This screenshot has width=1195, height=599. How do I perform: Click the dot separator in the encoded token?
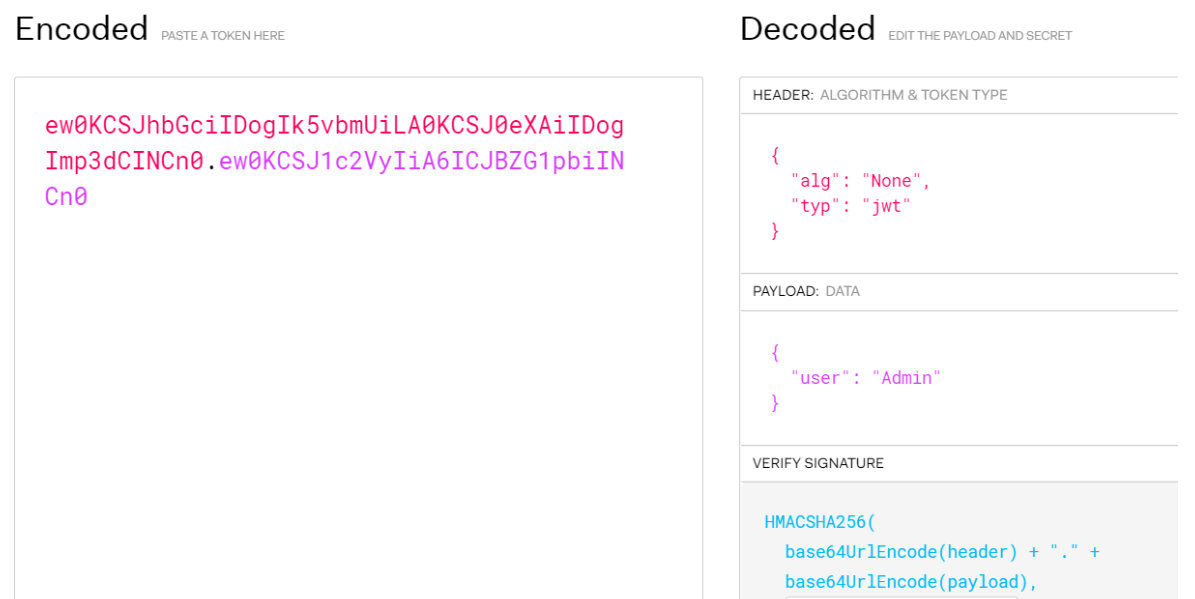211,162
